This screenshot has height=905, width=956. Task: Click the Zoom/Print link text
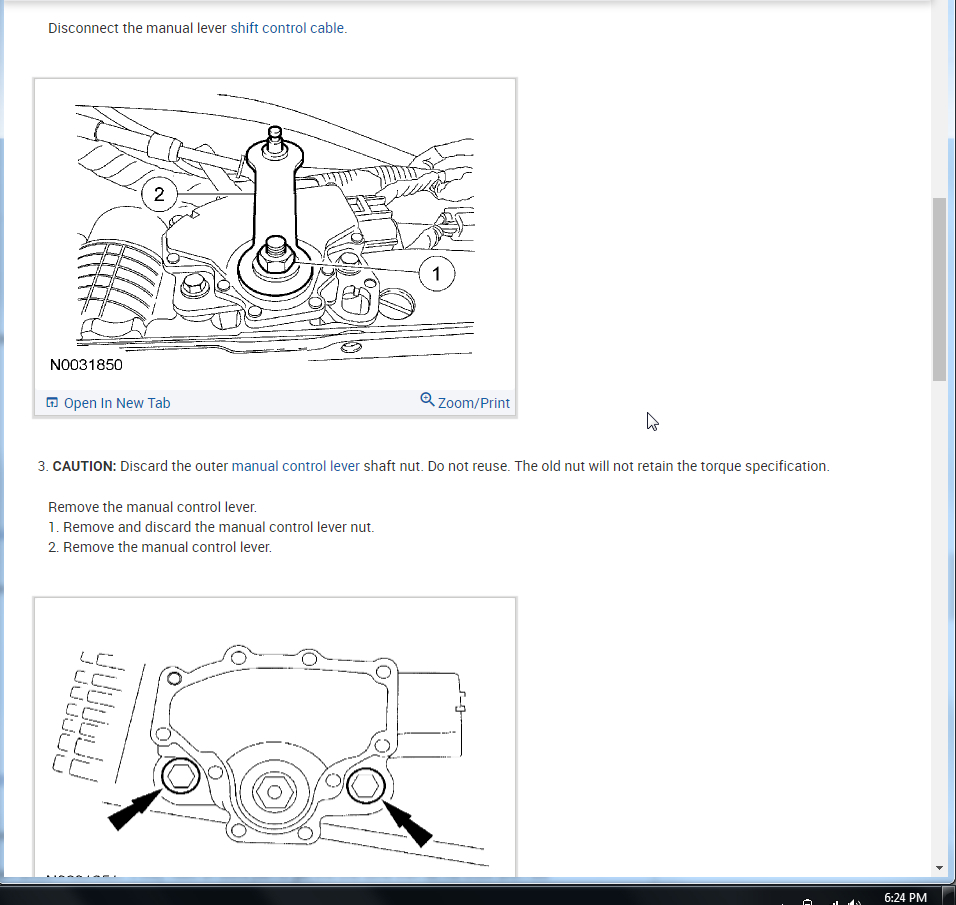tap(474, 403)
